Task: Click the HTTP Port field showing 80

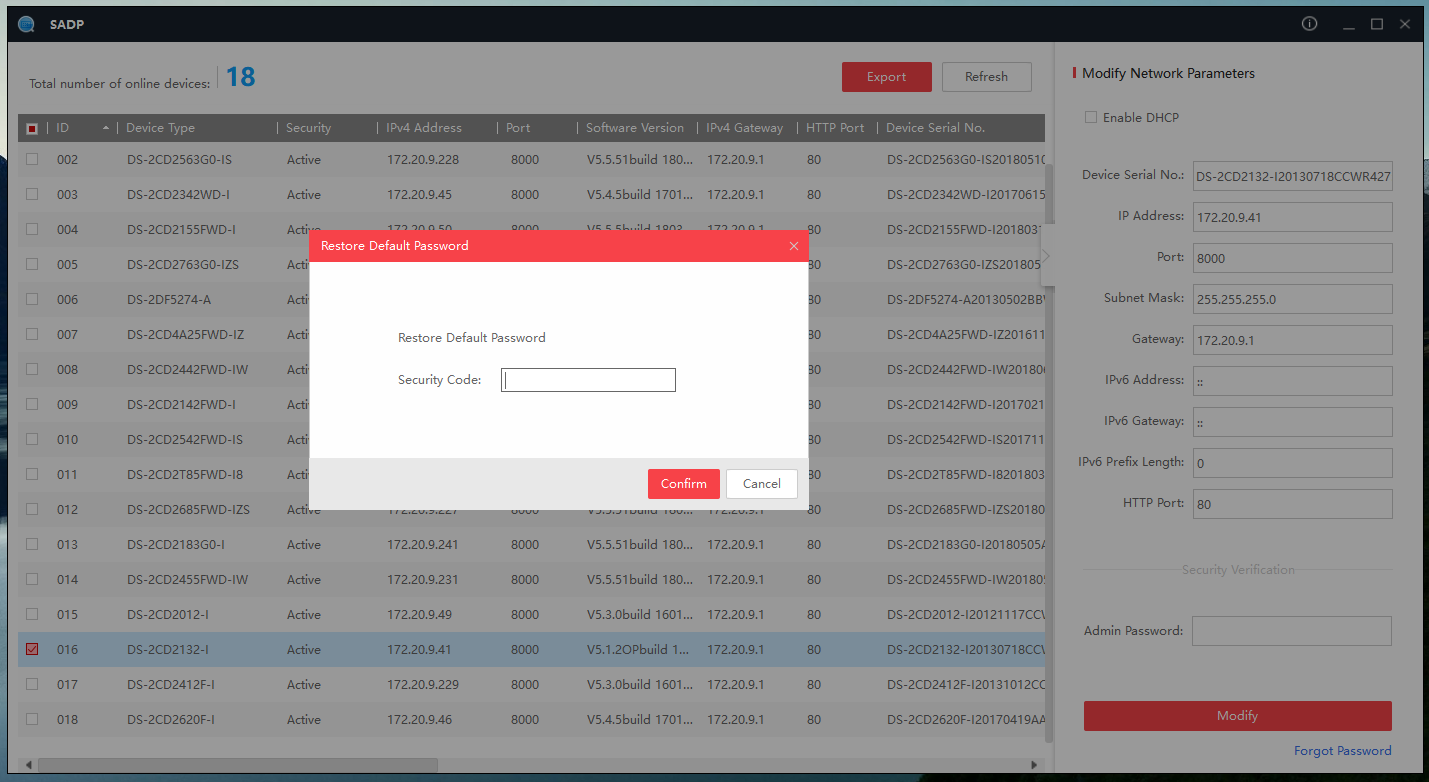Action: pos(1292,503)
